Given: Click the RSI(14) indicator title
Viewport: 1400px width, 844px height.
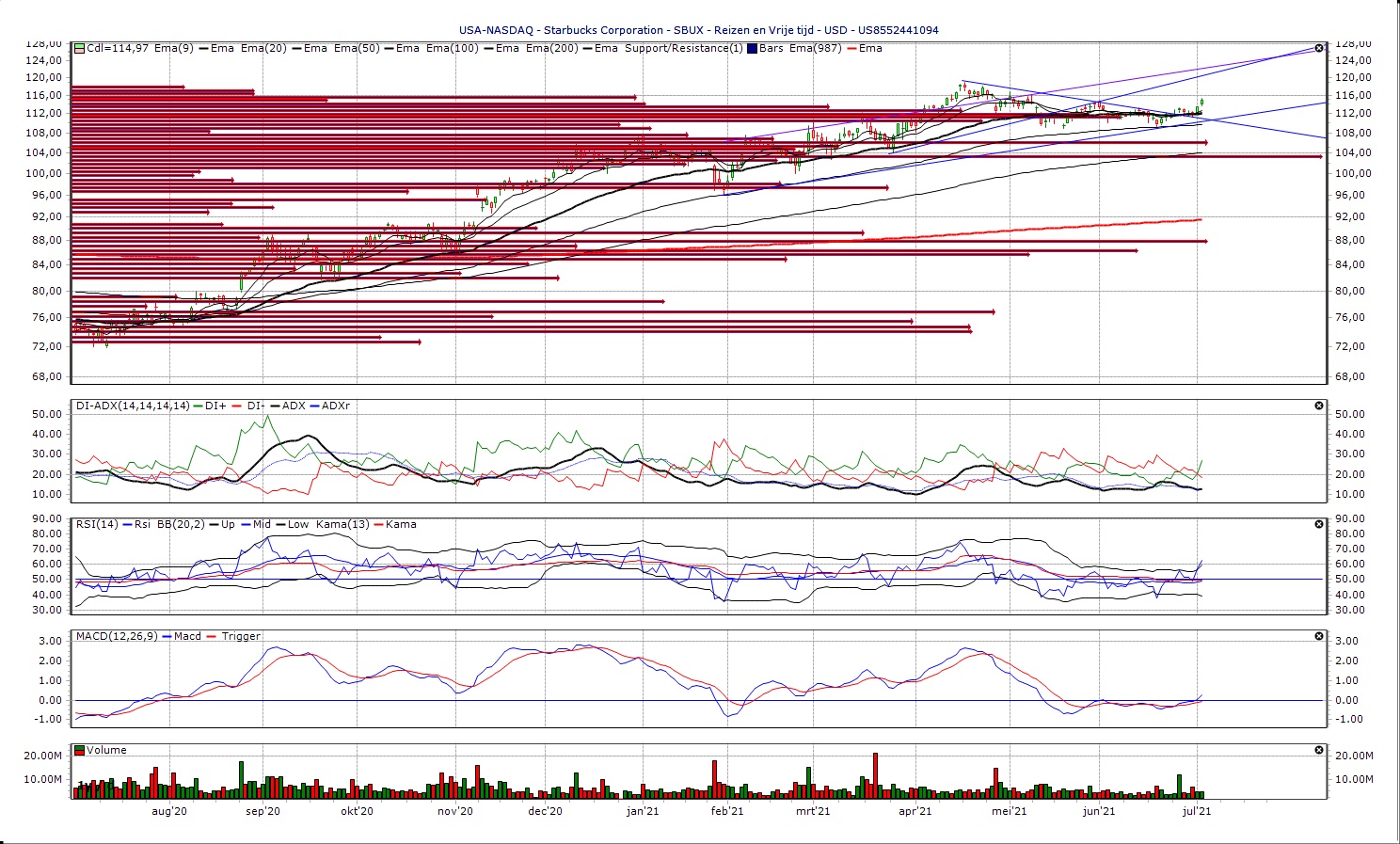Looking at the screenshot, I should click(97, 524).
